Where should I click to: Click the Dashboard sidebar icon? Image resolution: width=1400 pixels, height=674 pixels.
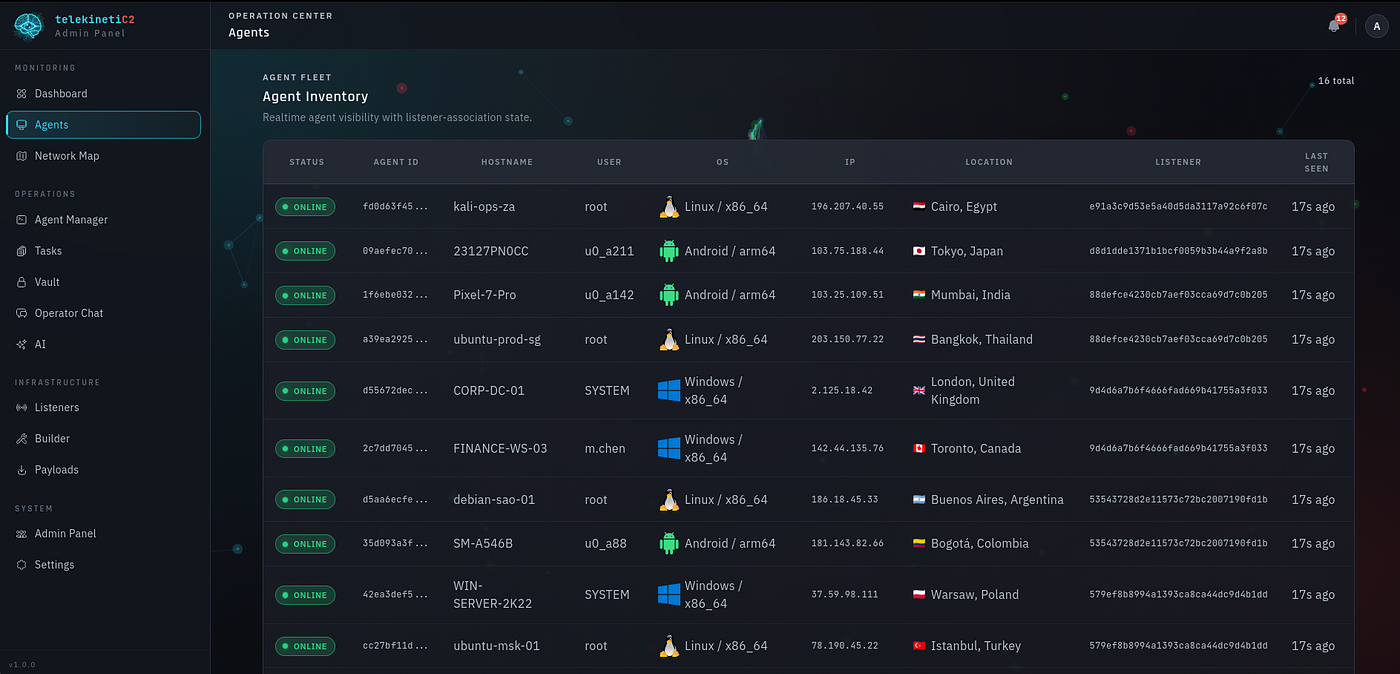click(x=22, y=94)
